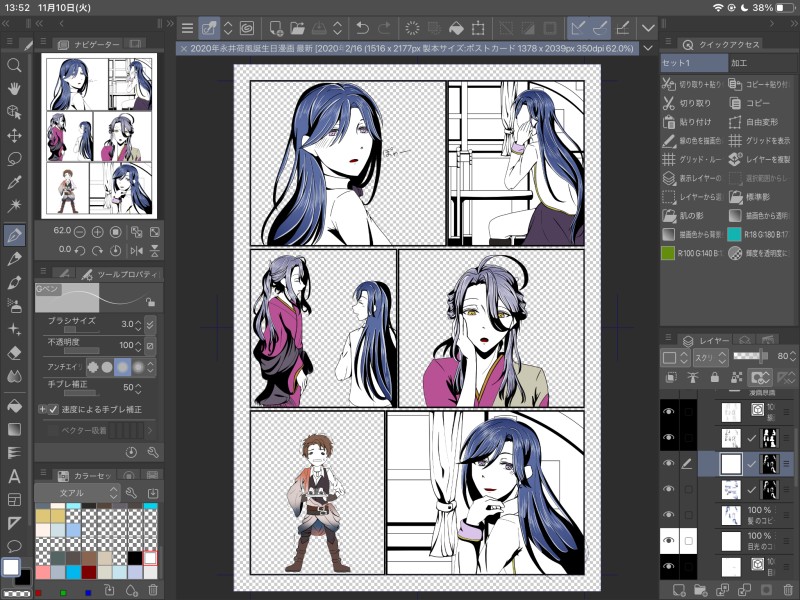Open the main hamburger menu
This screenshot has height=600, width=800.
[x=187, y=28]
